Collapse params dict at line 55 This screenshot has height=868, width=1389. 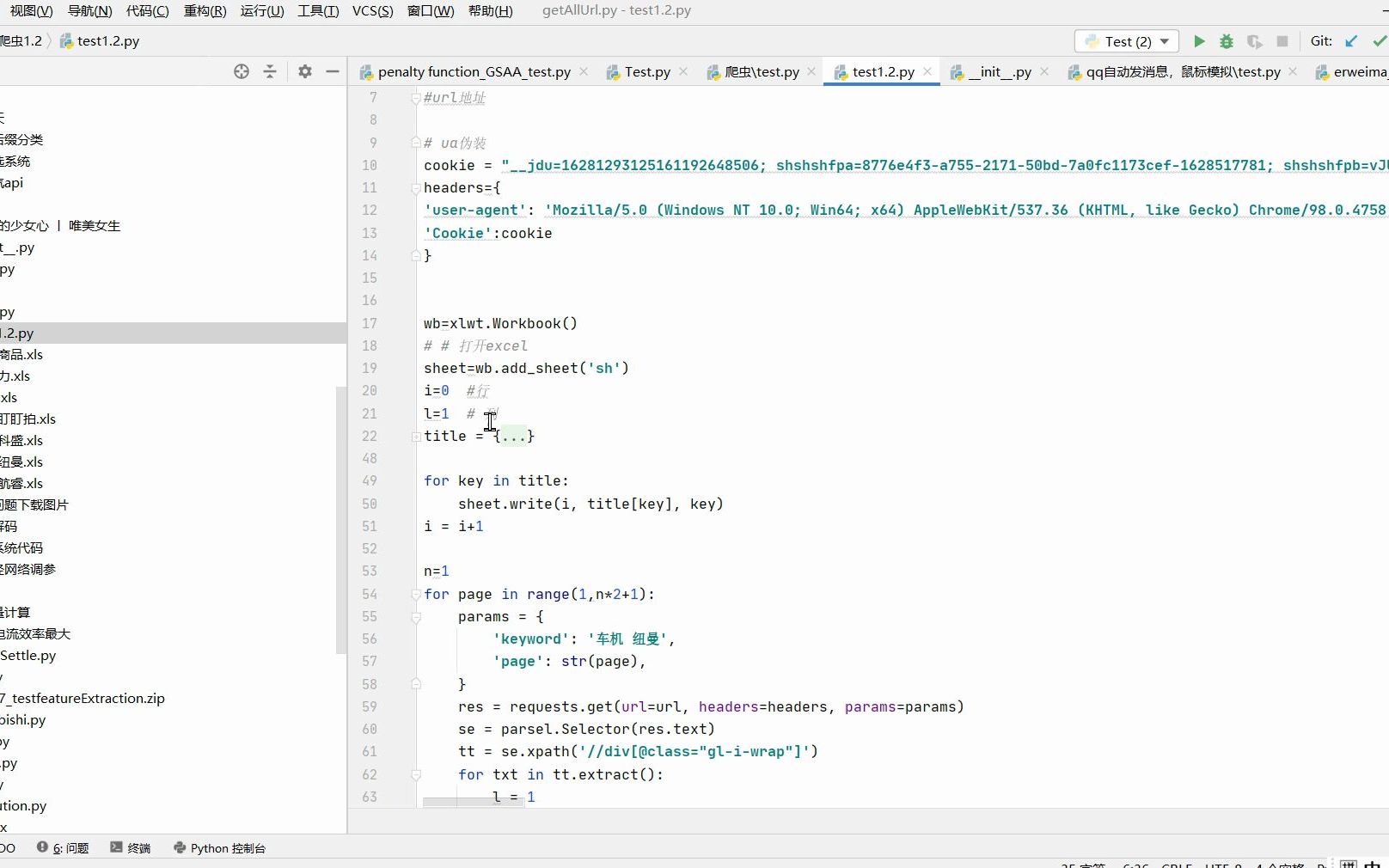pyautogui.click(x=416, y=617)
